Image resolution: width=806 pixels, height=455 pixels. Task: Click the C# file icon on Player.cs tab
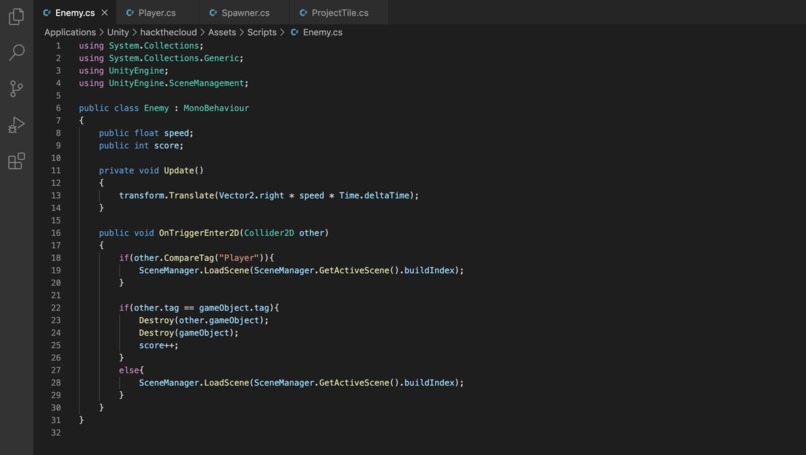click(130, 12)
